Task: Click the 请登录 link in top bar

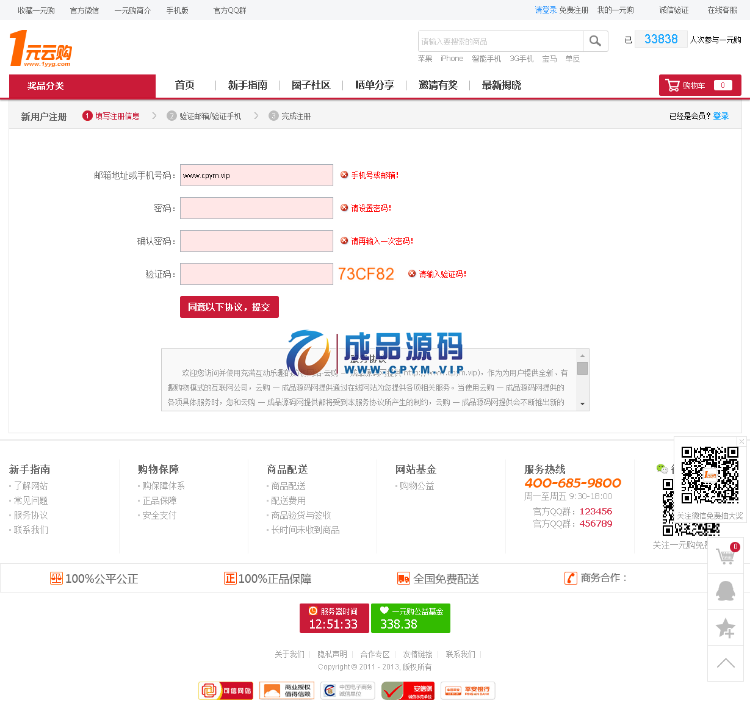Action: click(x=545, y=10)
